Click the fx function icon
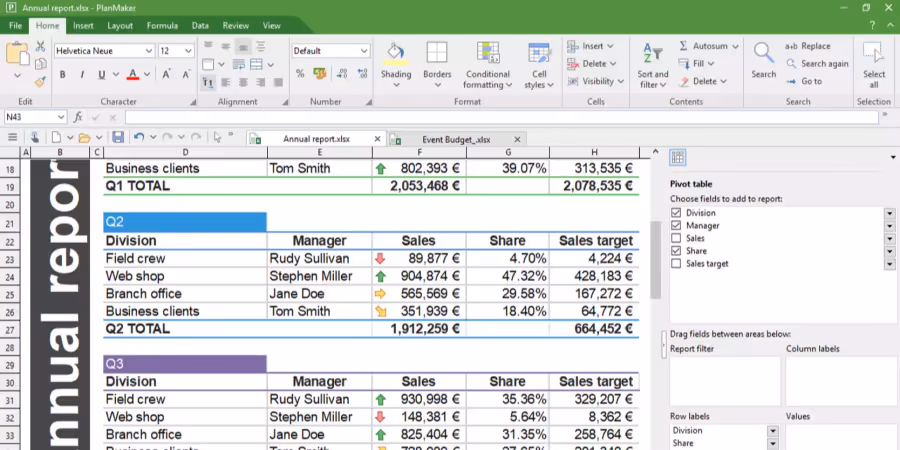Viewport: 900px width, 450px height. (x=78, y=117)
